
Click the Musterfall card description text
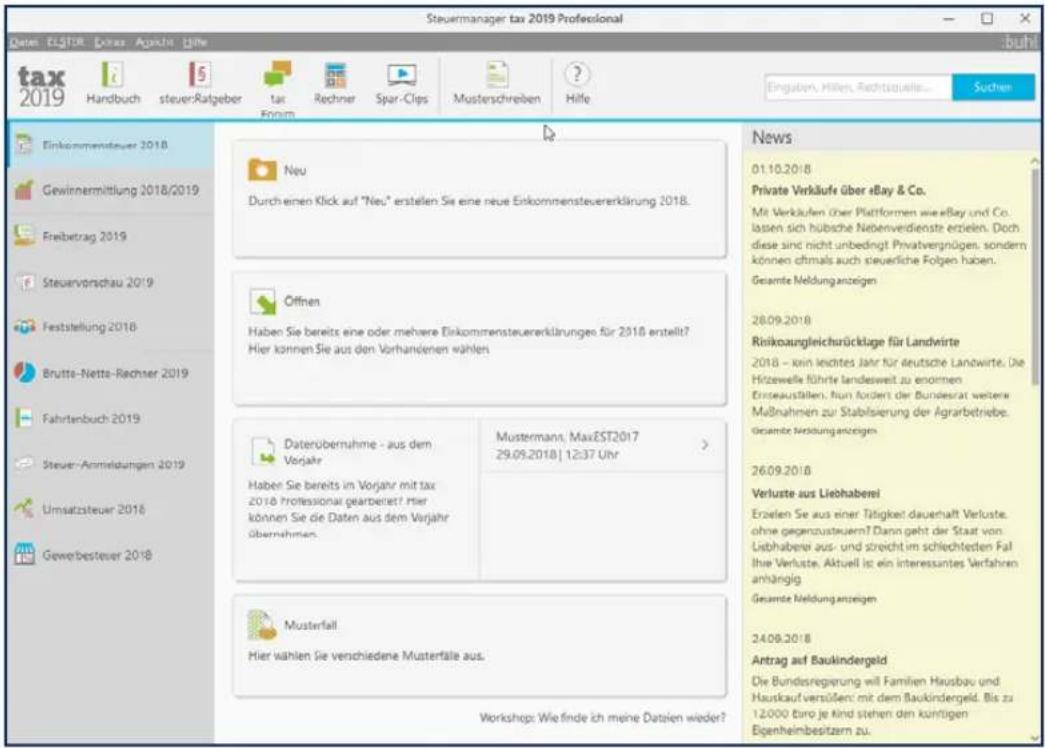[366, 656]
